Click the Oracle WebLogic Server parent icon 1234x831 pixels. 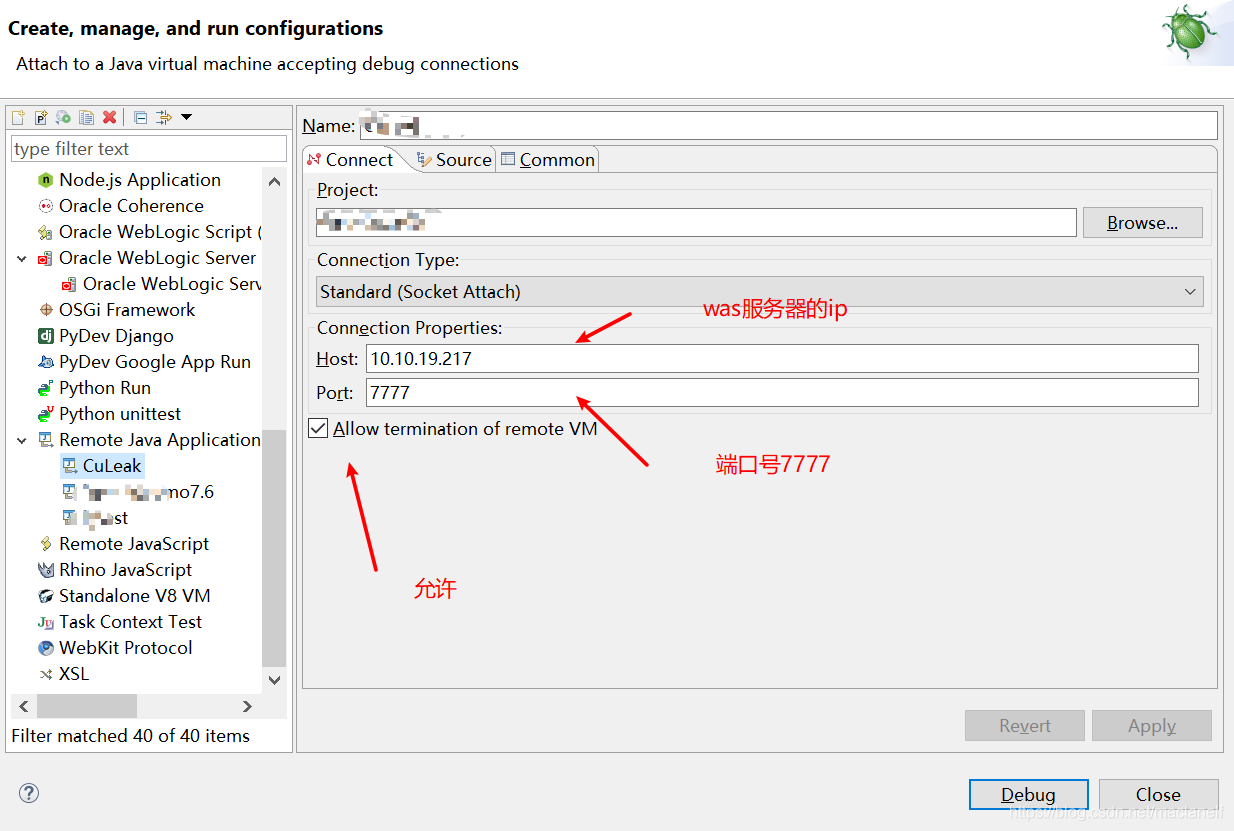pyautogui.click(x=45, y=258)
